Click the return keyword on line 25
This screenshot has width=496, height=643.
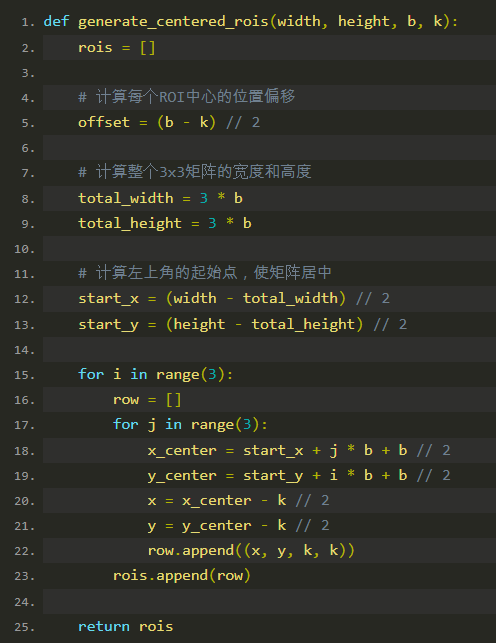pyautogui.click(x=104, y=626)
